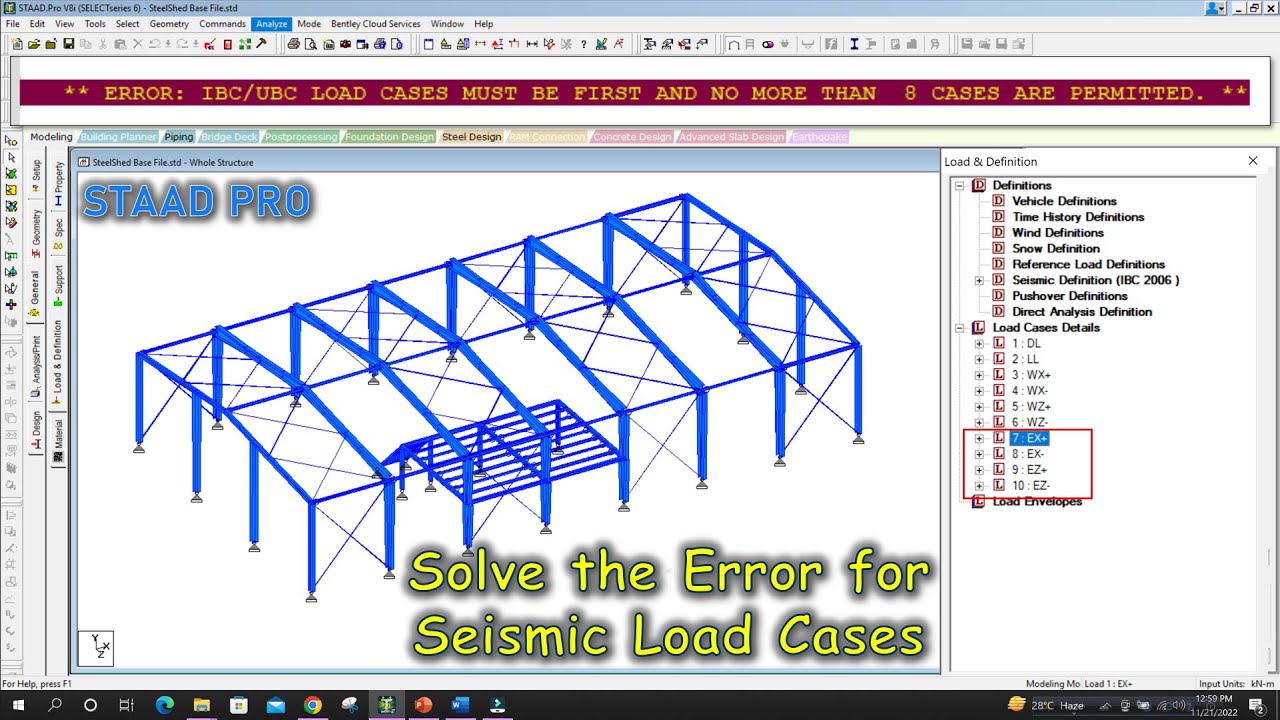Select load case 7 : EX+
The width and height of the screenshot is (1280, 720).
[1029, 438]
